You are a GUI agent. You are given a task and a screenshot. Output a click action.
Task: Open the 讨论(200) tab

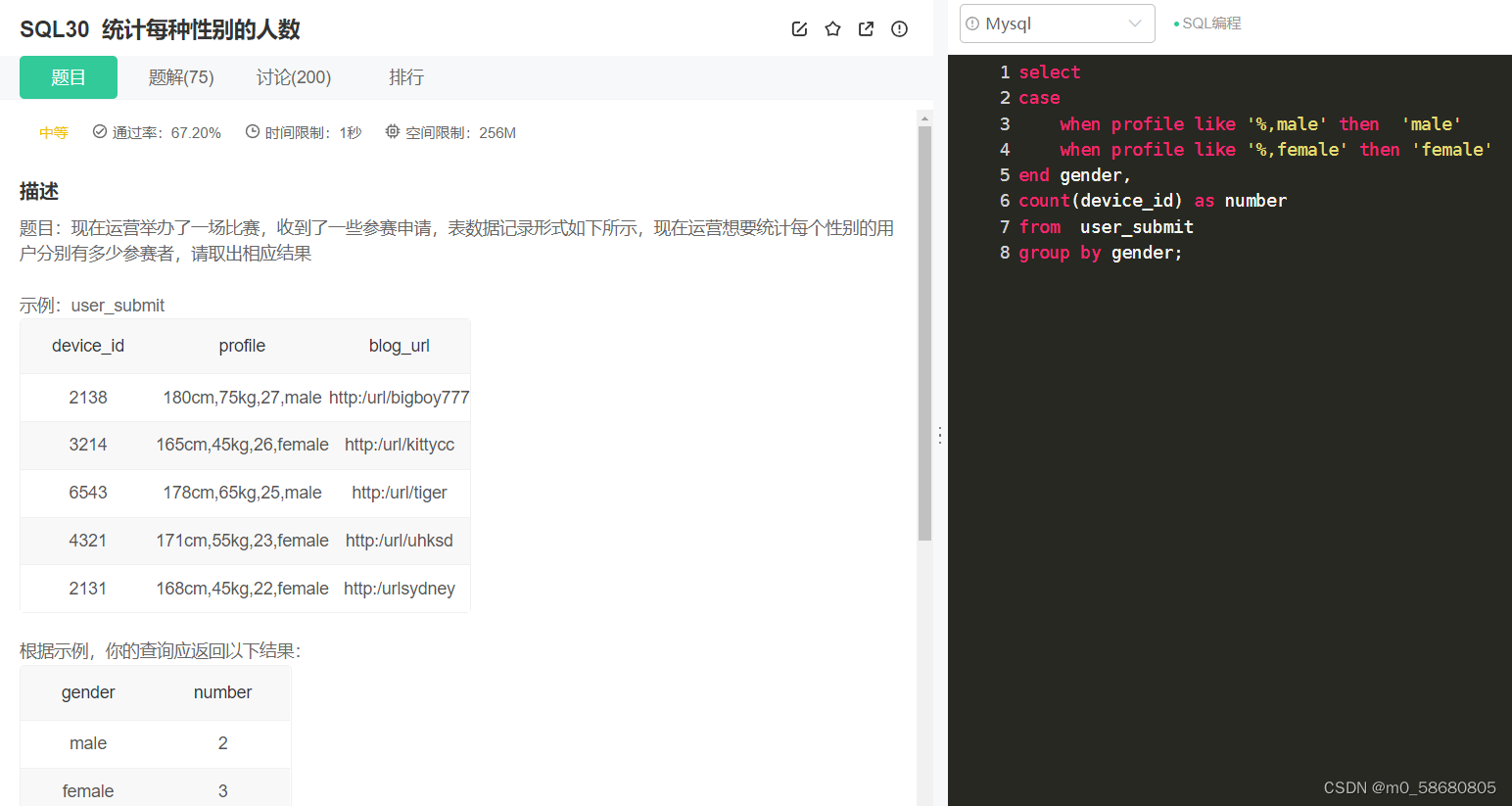click(x=294, y=77)
